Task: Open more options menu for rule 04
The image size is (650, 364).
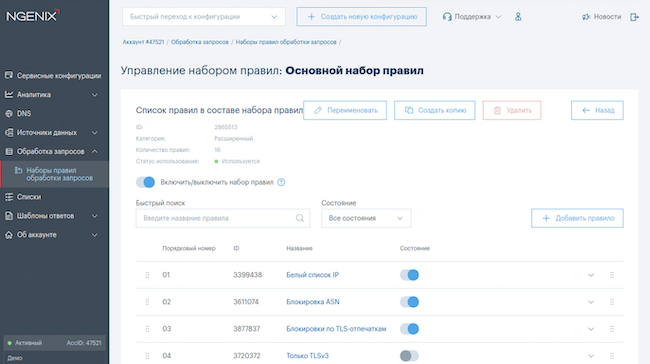Action: point(612,356)
